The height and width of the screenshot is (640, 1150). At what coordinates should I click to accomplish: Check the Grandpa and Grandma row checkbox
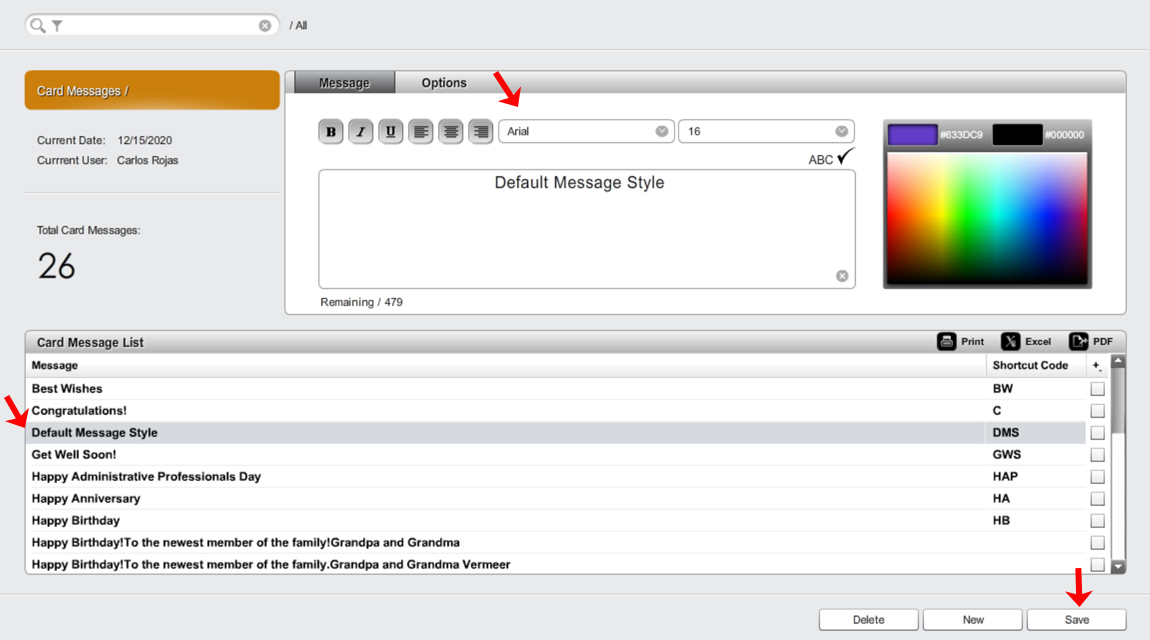(x=1097, y=542)
